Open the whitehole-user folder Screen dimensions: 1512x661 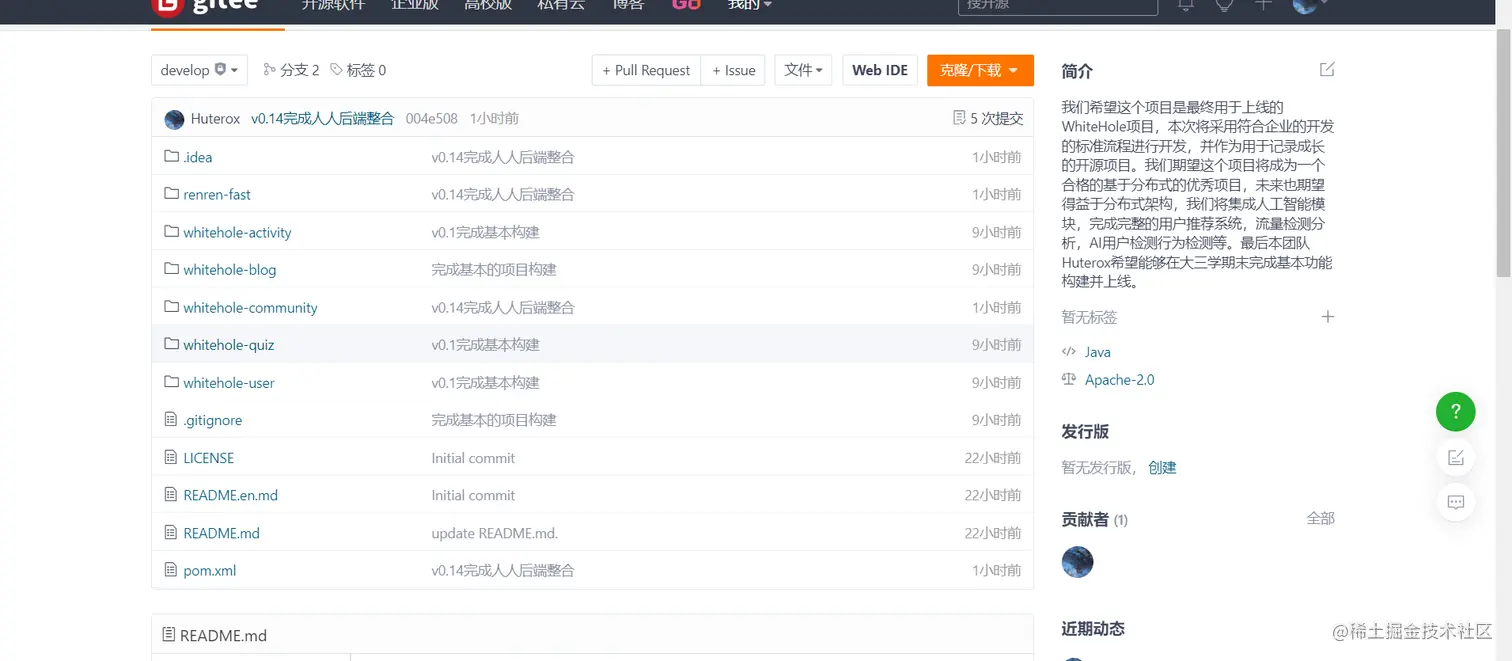pos(228,382)
